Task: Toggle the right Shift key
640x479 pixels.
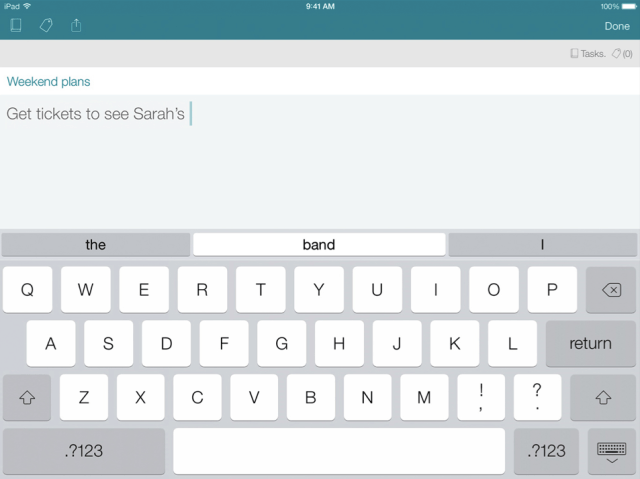Action: tap(603, 397)
